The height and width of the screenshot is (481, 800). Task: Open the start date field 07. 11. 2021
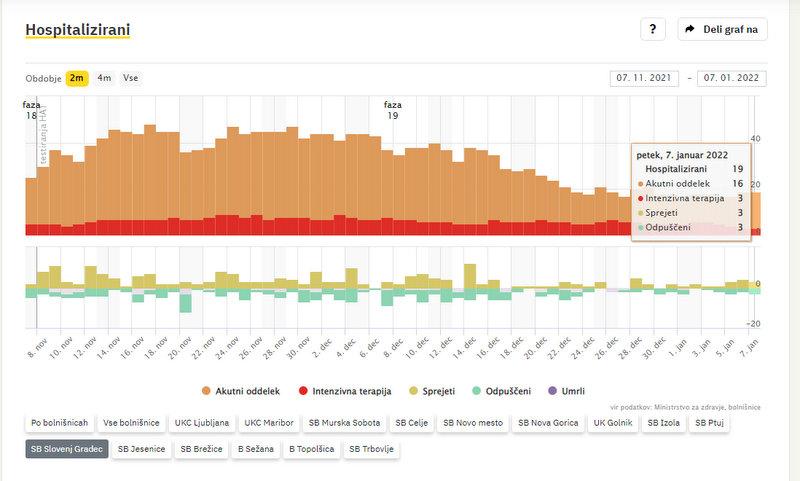pyautogui.click(x=643, y=79)
